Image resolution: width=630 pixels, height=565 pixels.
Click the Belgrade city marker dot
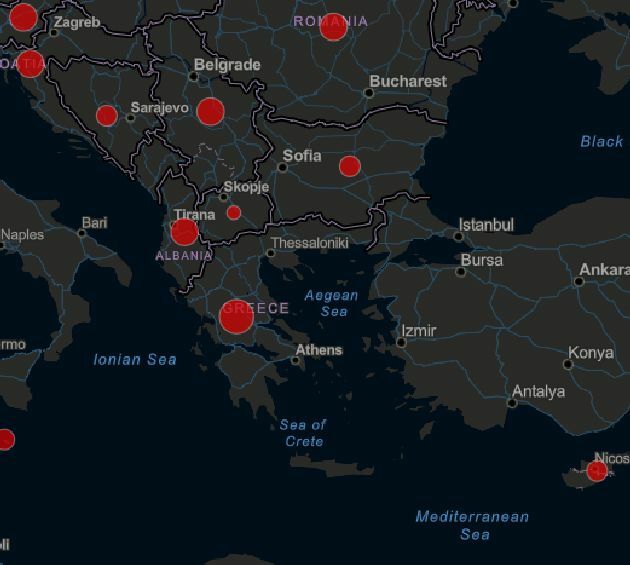tap(193, 76)
